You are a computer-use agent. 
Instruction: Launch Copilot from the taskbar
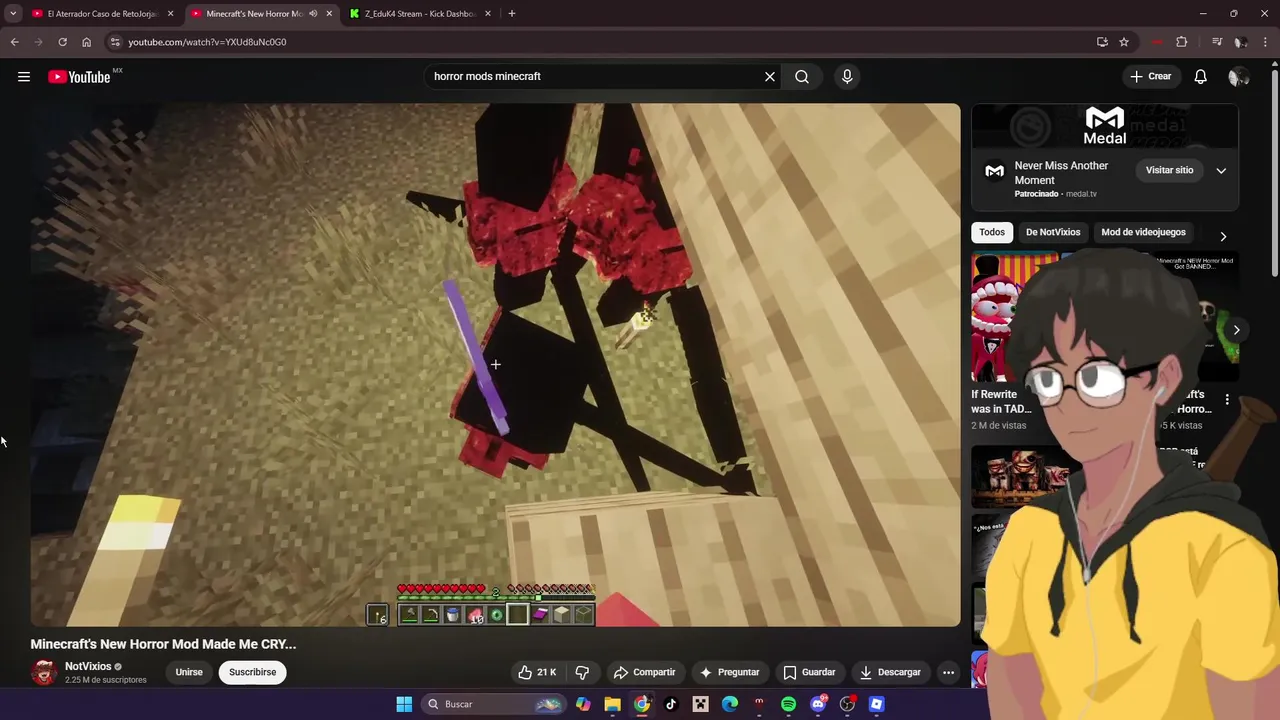583,704
